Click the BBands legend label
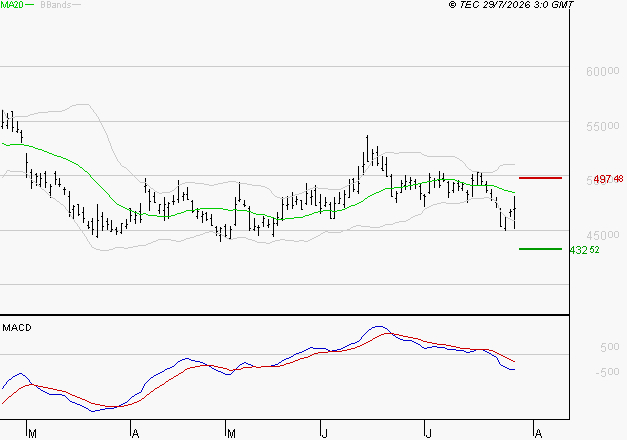This screenshot has height=440, width=627. point(56,5)
